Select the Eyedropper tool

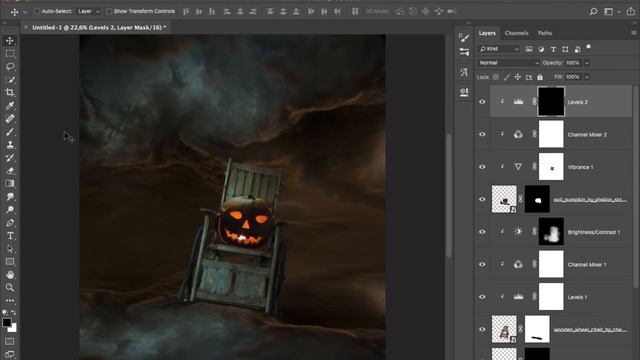coord(10,106)
